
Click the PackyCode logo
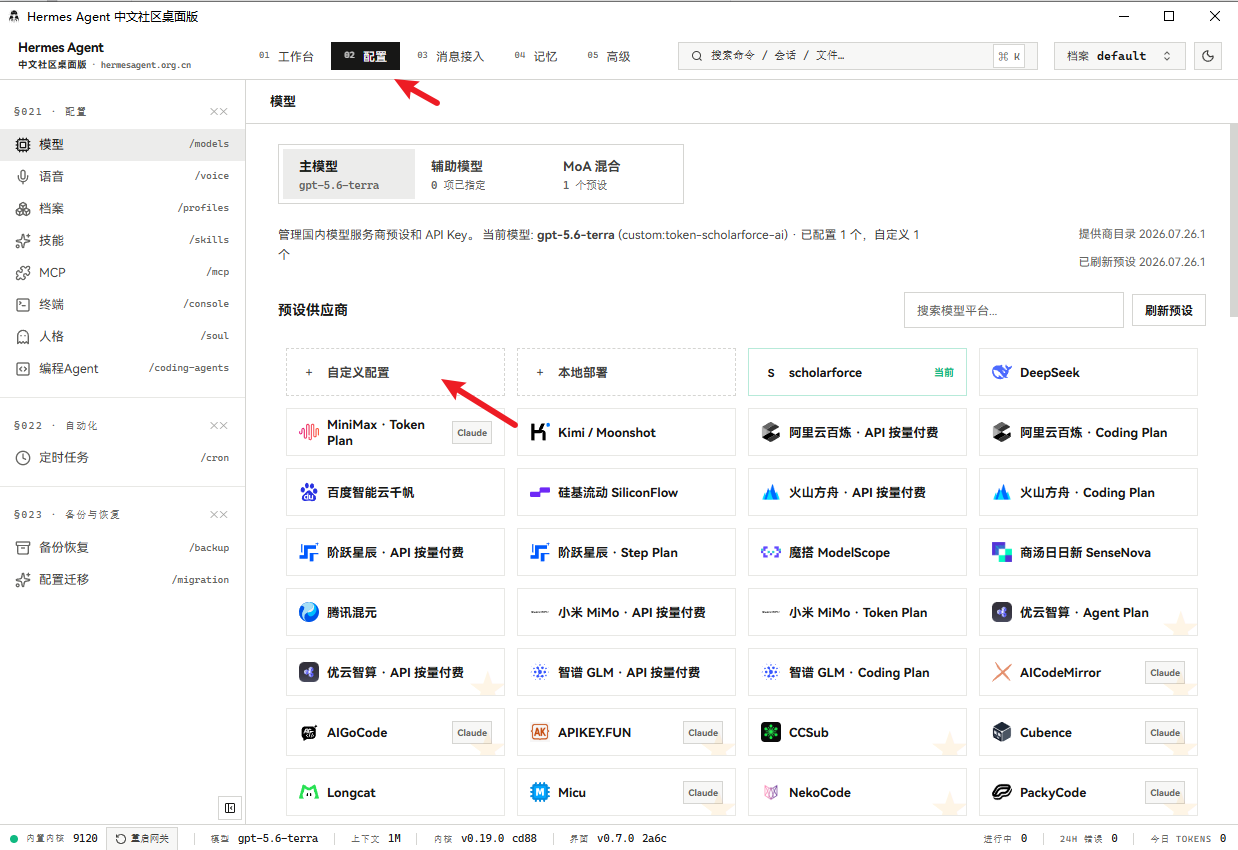pos(1002,792)
